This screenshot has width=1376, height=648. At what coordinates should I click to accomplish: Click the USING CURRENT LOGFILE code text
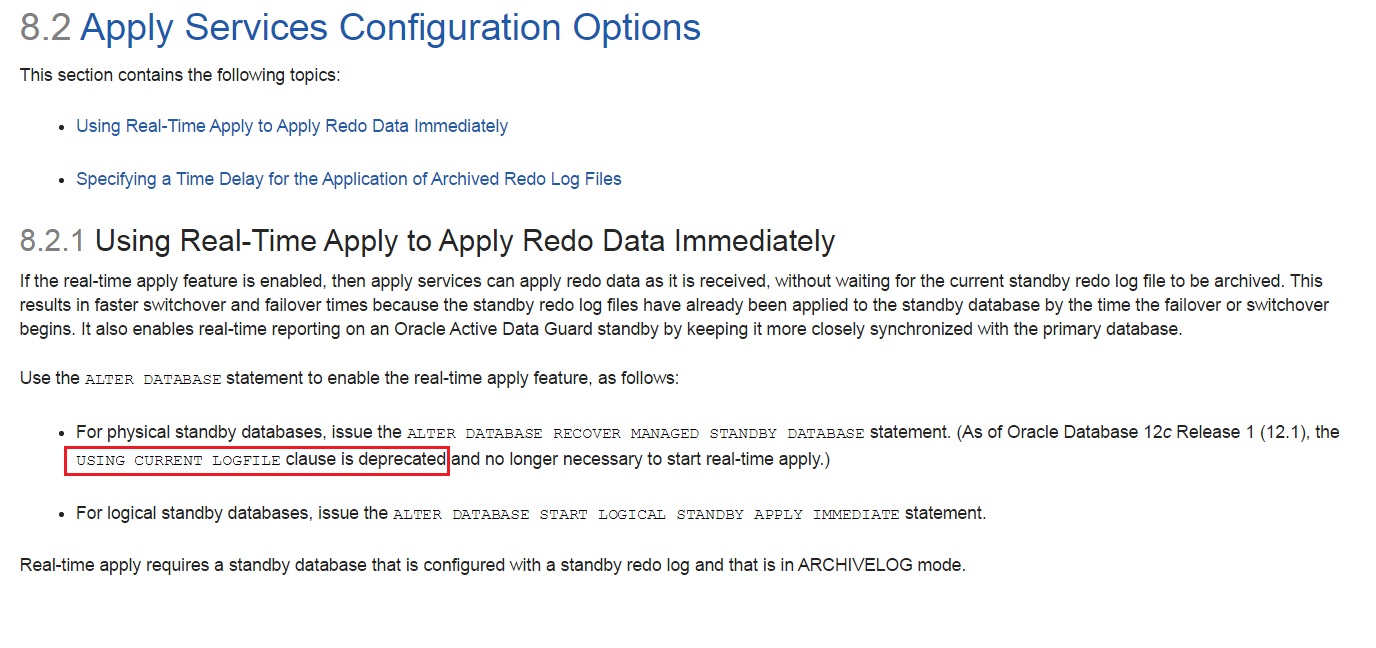coord(178,461)
